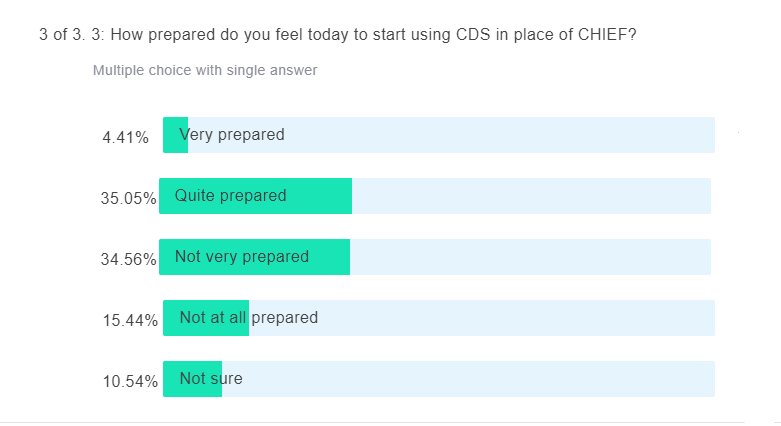This screenshot has width=781, height=426.
Task: Click the '3 of 3' question counter
Action: (x=57, y=35)
